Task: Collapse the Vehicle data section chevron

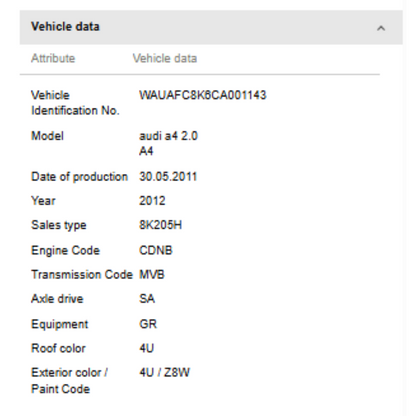Action: (381, 28)
